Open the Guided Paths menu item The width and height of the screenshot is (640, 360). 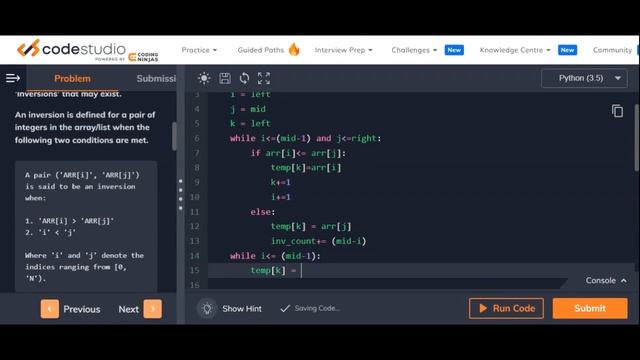click(x=260, y=50)
